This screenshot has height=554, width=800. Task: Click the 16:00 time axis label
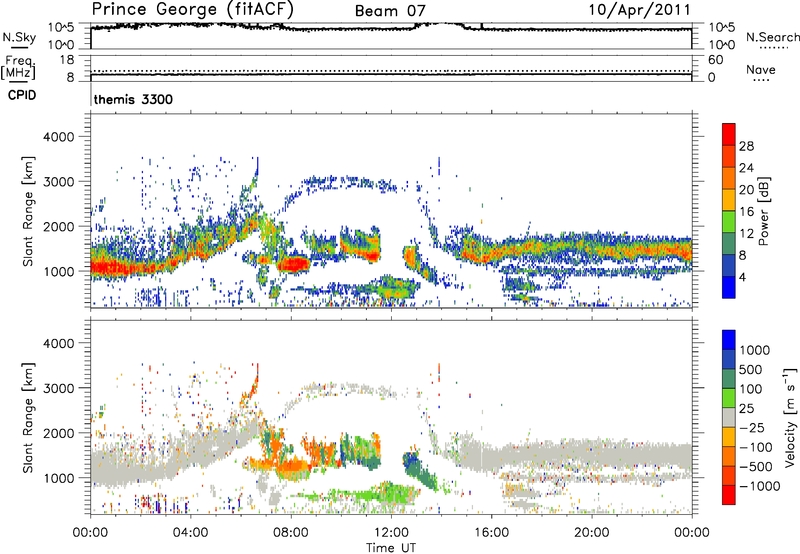coord(491,533)
